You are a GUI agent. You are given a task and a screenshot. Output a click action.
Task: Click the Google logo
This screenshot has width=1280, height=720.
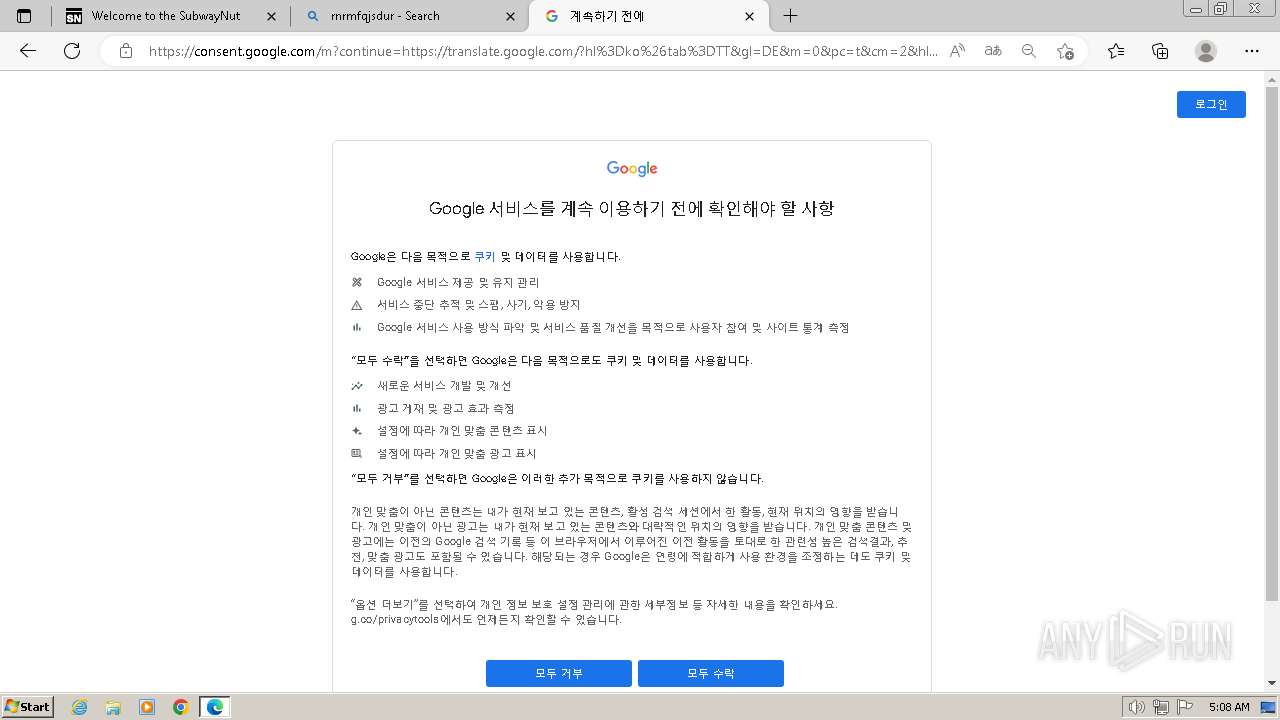[632, 168]
